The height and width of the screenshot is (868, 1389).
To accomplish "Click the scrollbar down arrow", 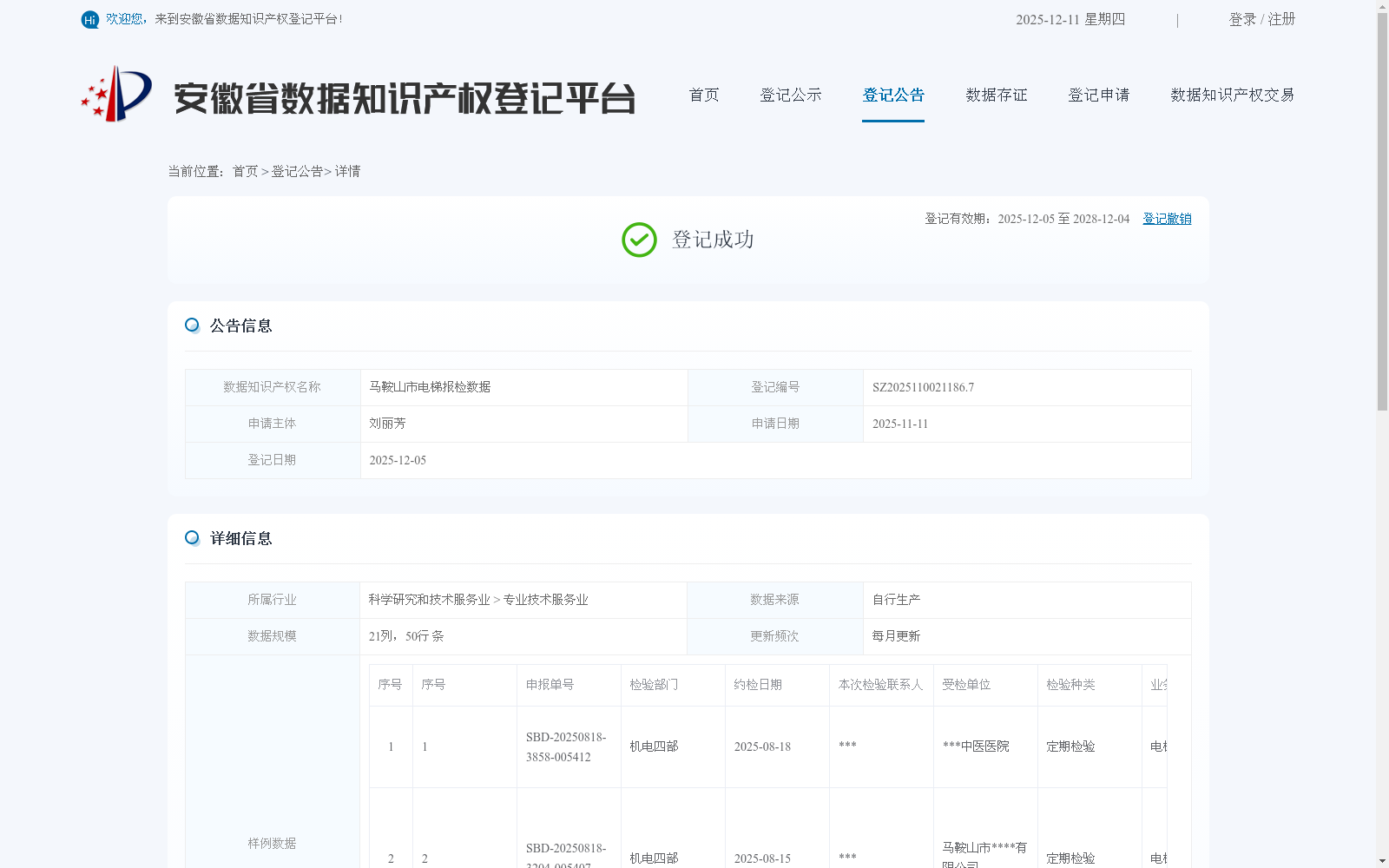I will pos(1382,861).
